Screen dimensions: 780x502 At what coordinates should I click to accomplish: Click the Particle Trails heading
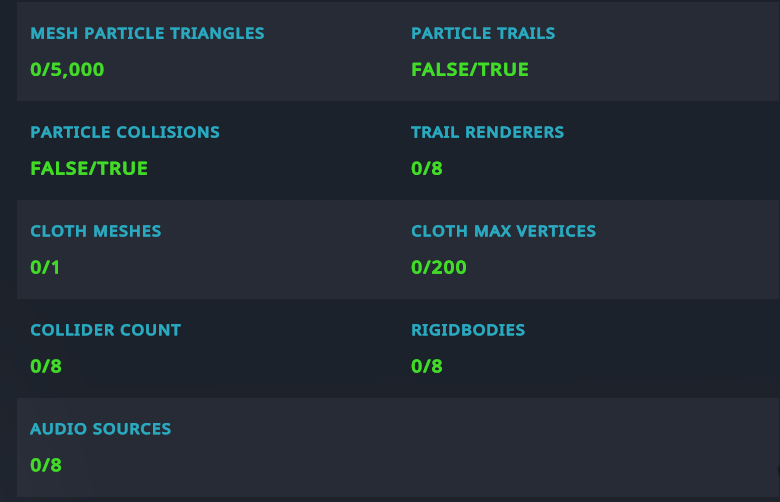482,33
